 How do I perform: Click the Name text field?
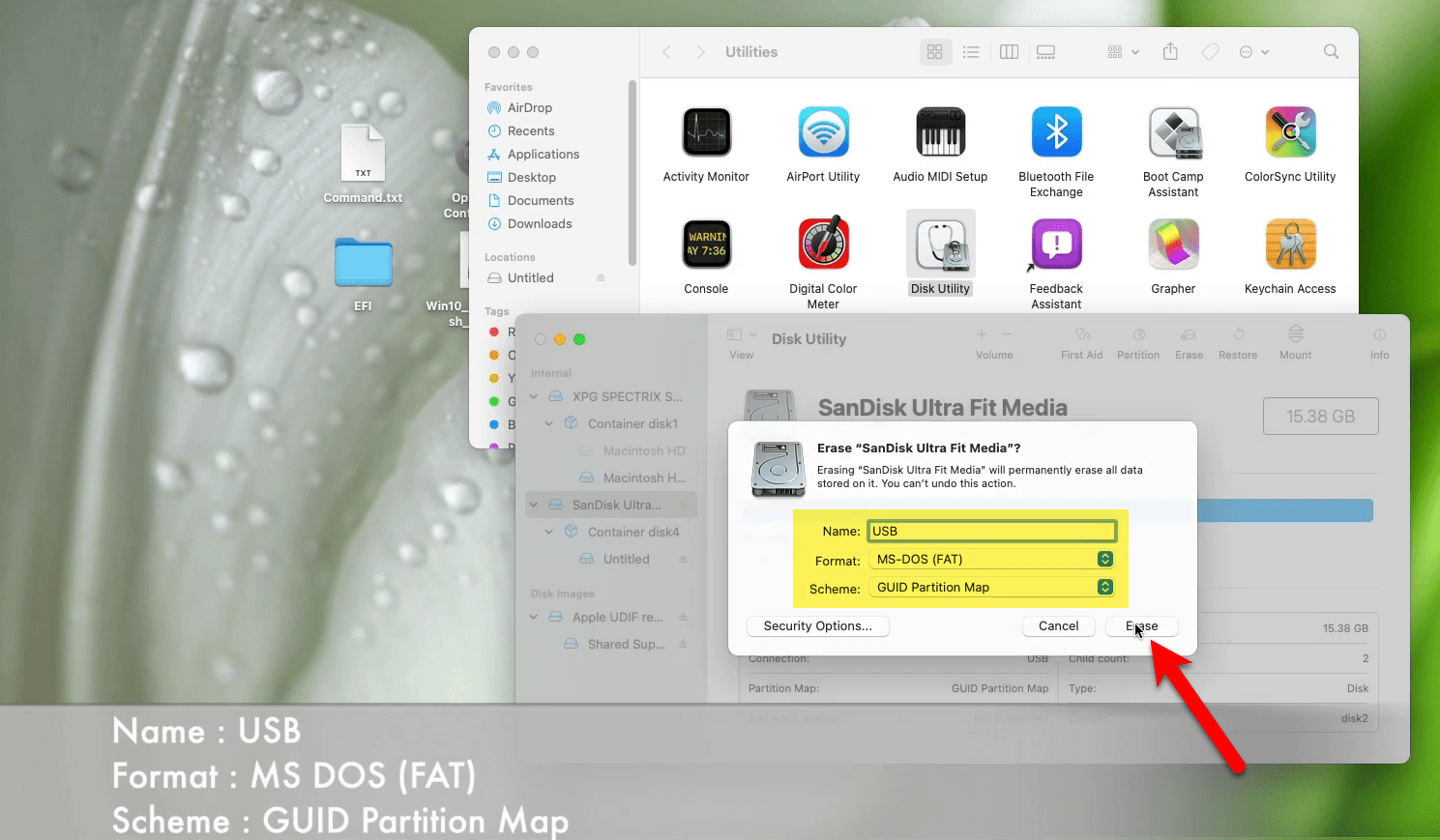pyautogui.click(x=992, y=531)
